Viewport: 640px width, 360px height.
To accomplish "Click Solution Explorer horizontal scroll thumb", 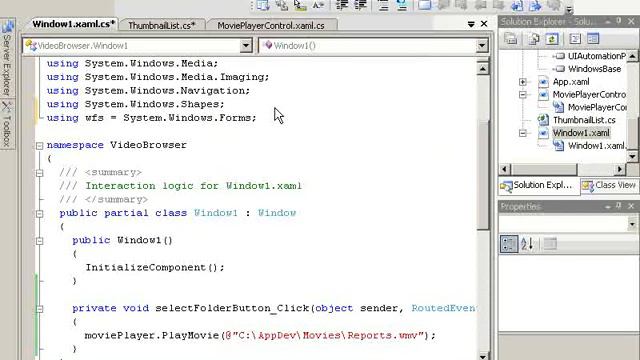I will [544, 169].
